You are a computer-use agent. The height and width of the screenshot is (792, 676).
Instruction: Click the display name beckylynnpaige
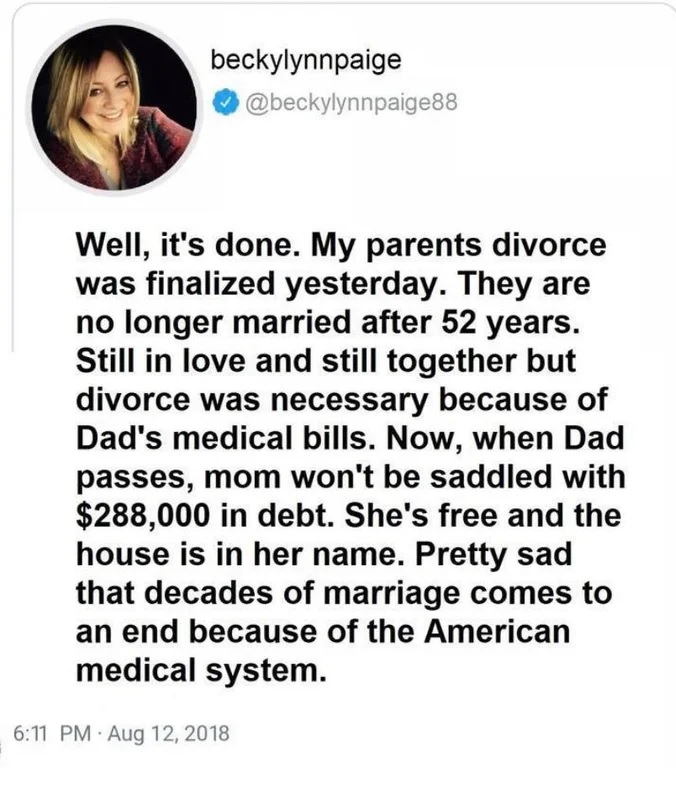click(306, 60)
